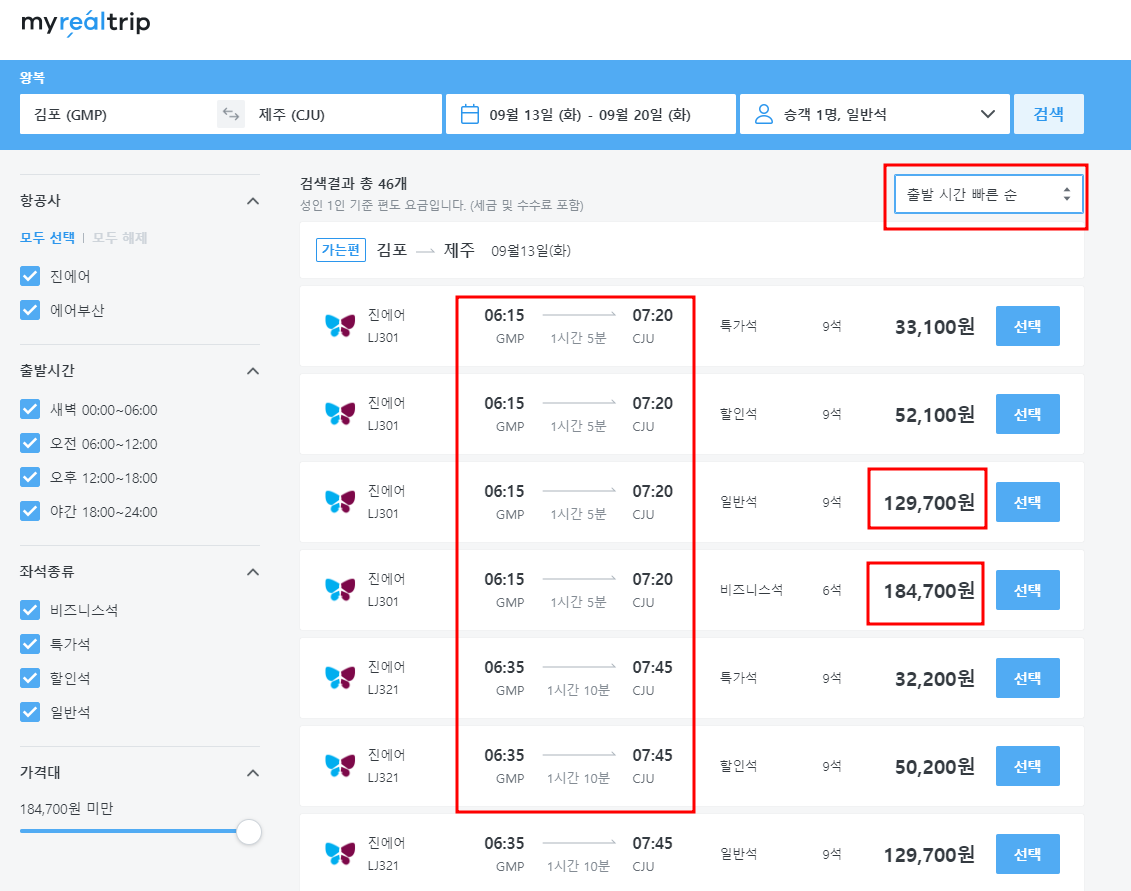Click the 6석 remaining seats text
Viewport: 1131px width, 891px height.
tap(832, 589)
